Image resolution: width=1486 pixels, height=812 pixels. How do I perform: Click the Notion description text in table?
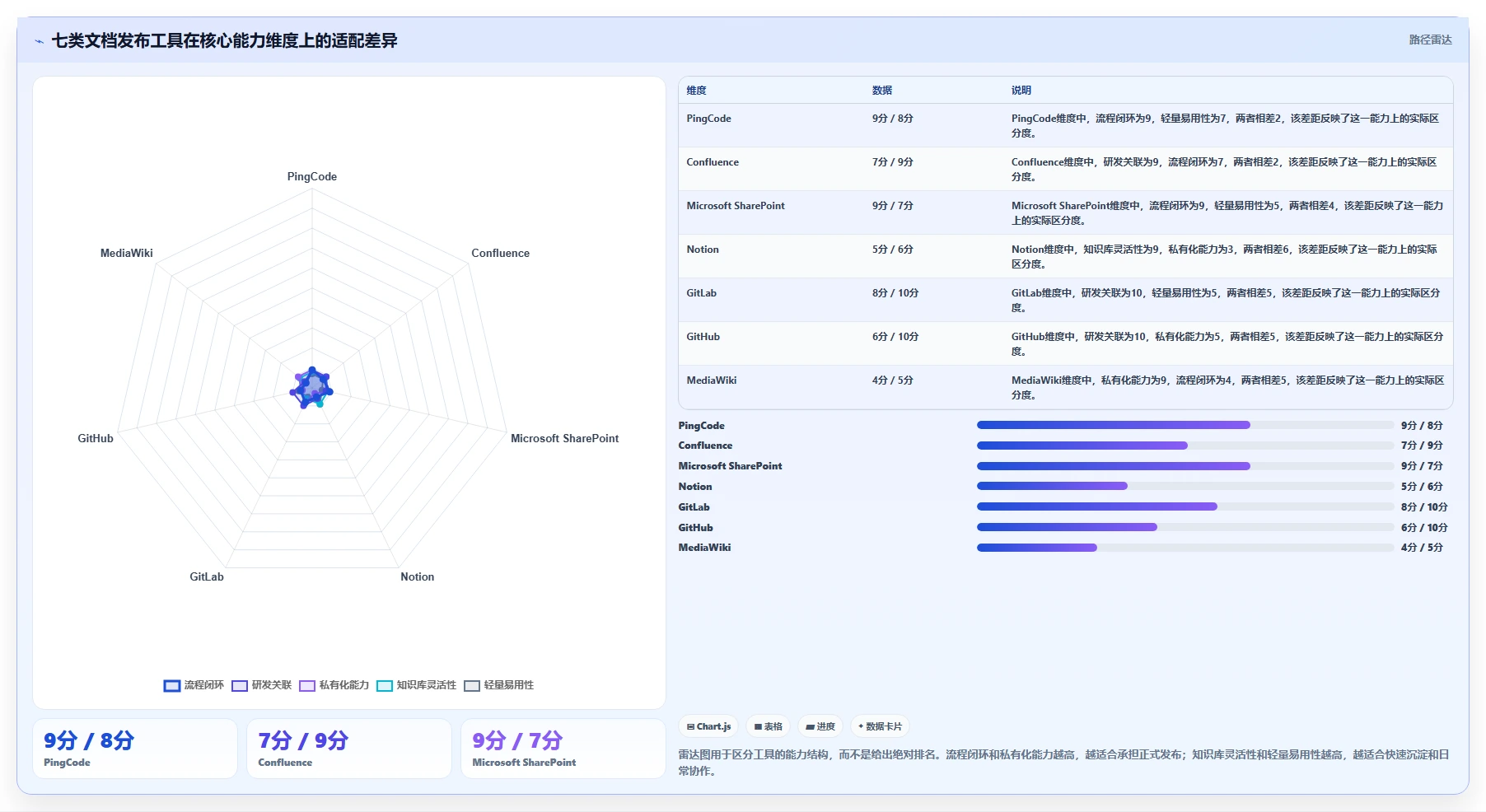pyautogui.click(x=1226, y=257)
